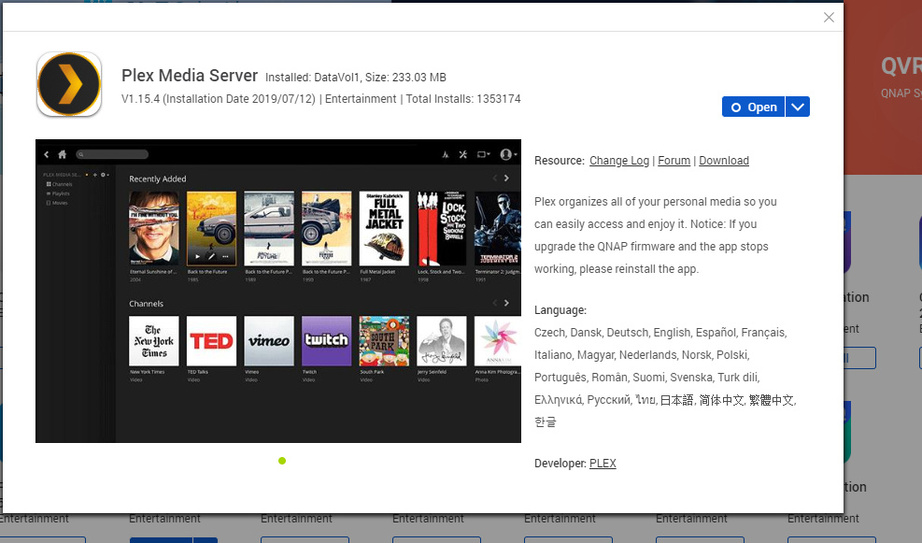Open the PLEX developer link
The height and width of the screenshot is (543, 922).
coord(603,463)
